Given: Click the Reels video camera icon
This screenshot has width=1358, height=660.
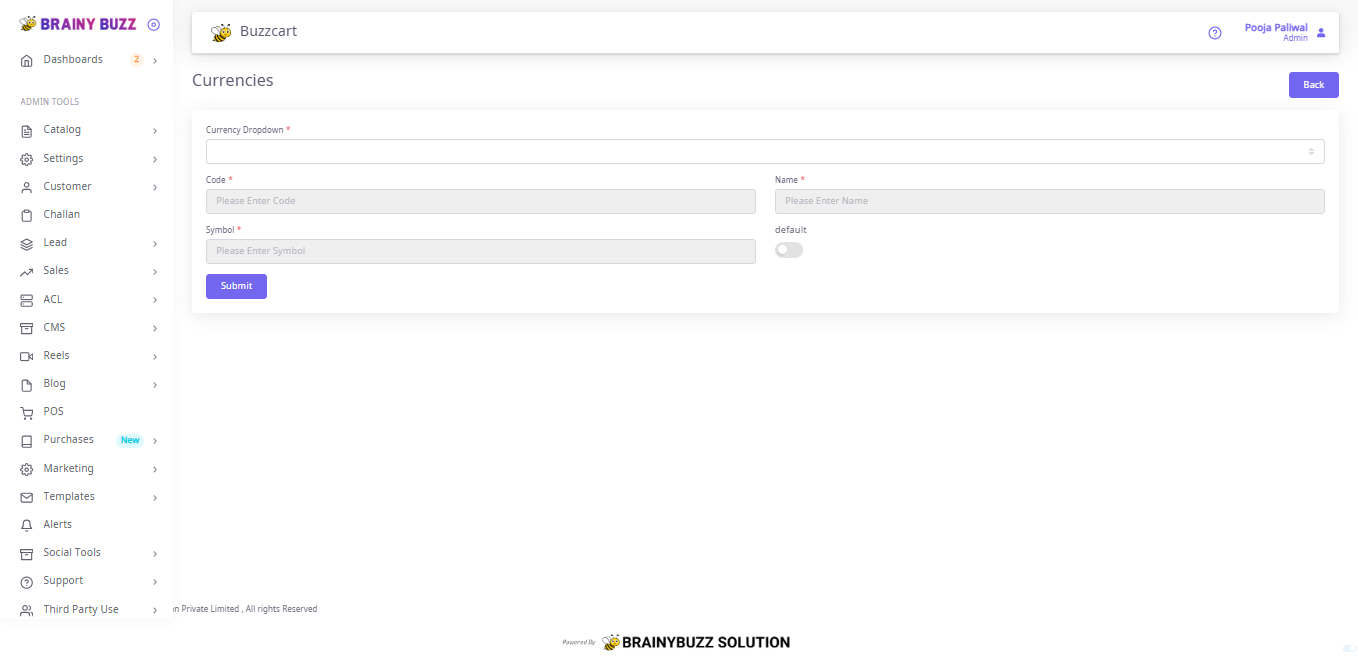Looking at the screenshot, I should (27, 356).
